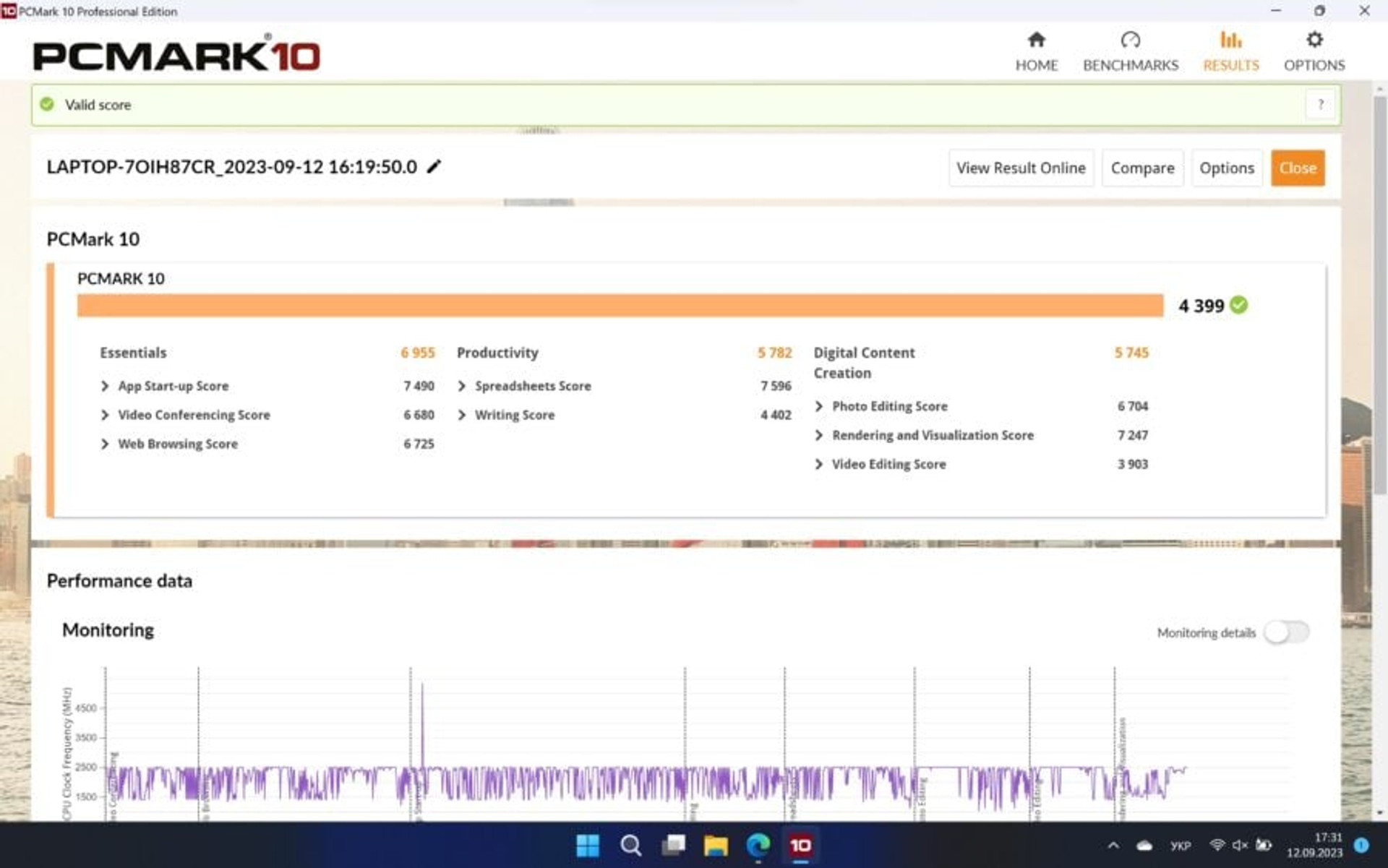Click View Result Online button
The height and width of the screenshot is (868, 1388).
(x=1021, y=168)
